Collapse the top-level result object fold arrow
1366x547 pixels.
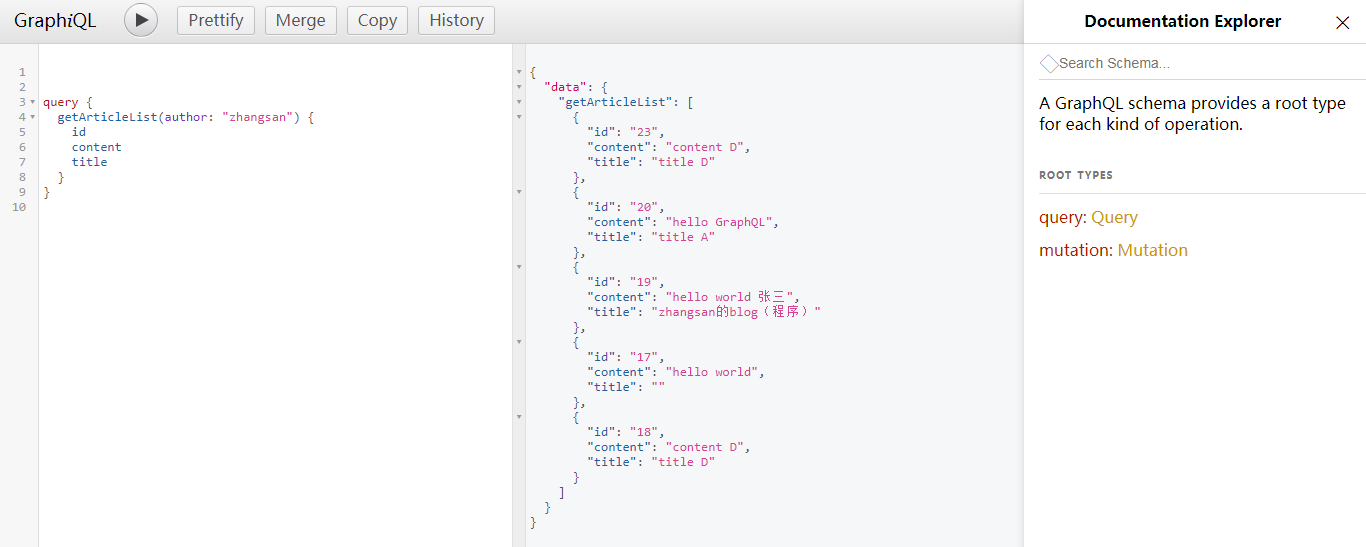coord(518,72)
